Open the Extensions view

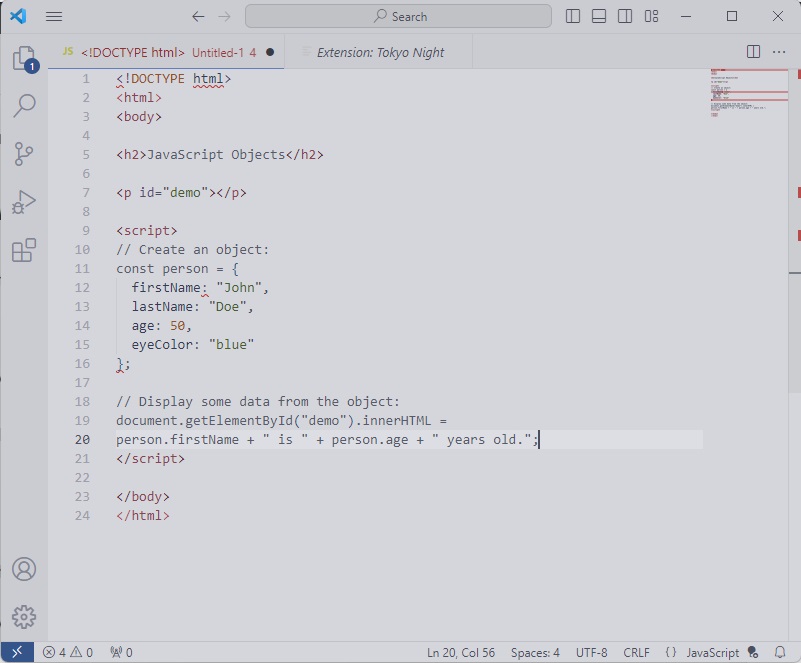coord(24,250)
